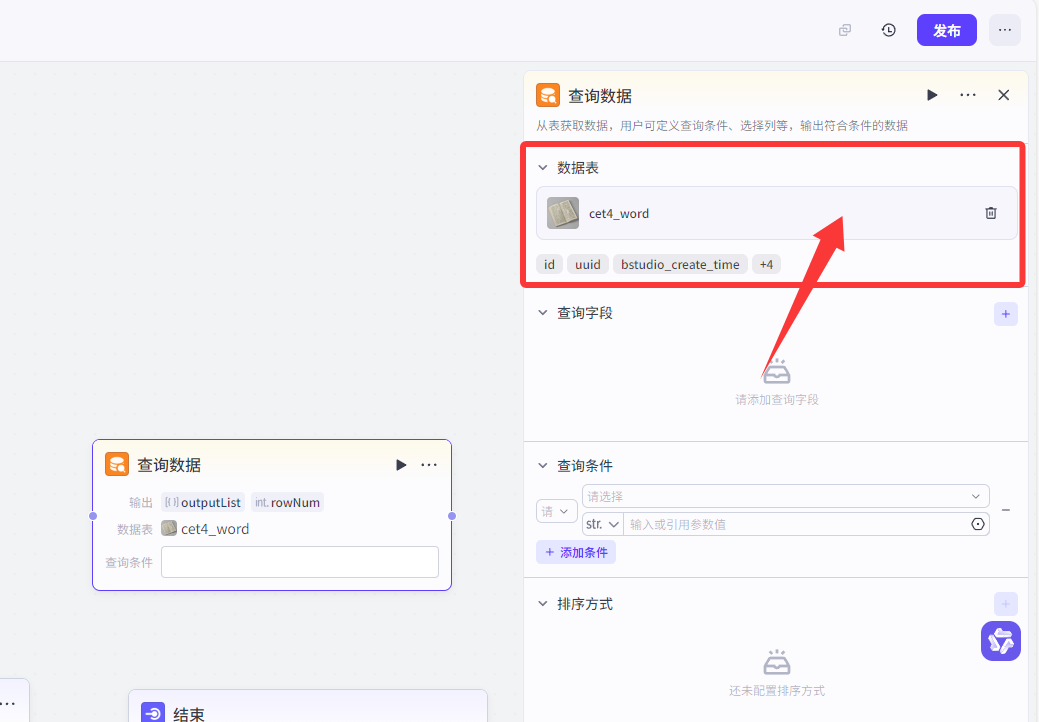Open the panel more options menu
Screen dimensions: 1039x722
click(967, 94)
